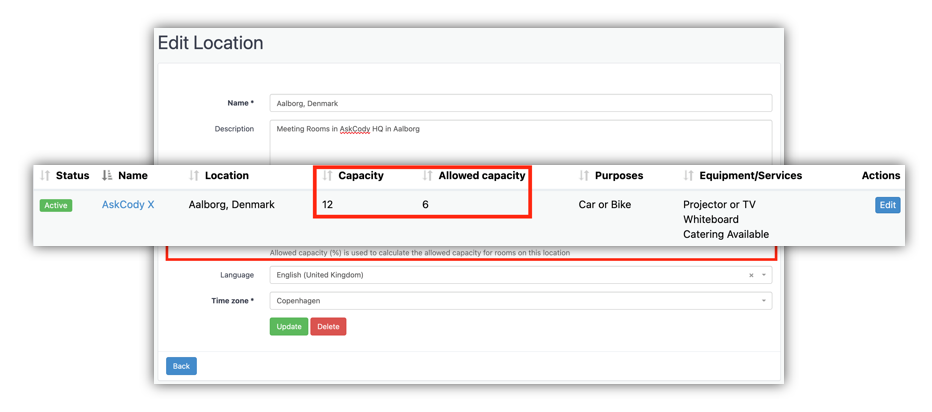Select the Whiteboard equipment entry
This screenshot has width=932, height=412.
(x=711, y=219)
